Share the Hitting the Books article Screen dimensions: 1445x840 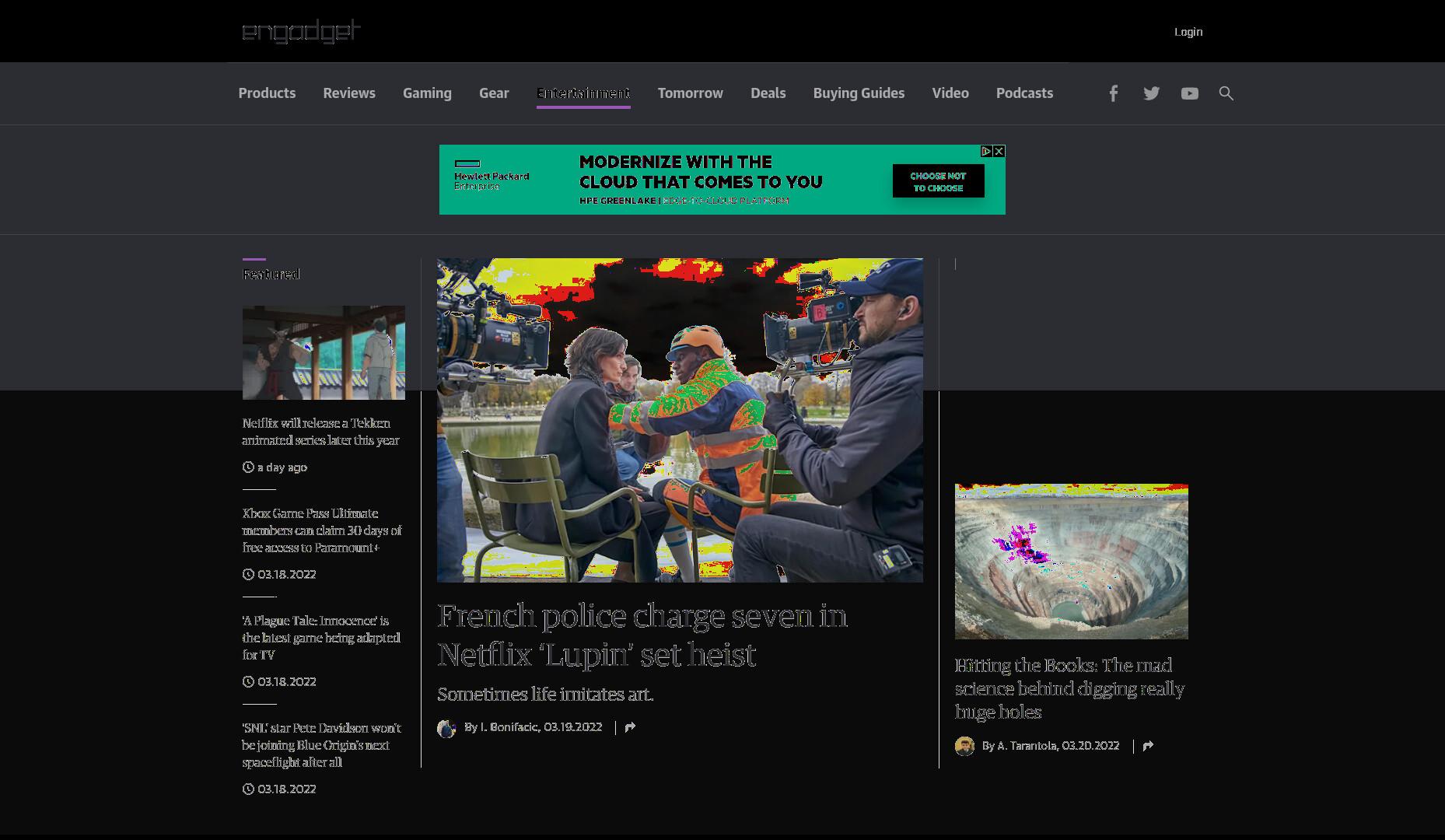coord(1148,746)
